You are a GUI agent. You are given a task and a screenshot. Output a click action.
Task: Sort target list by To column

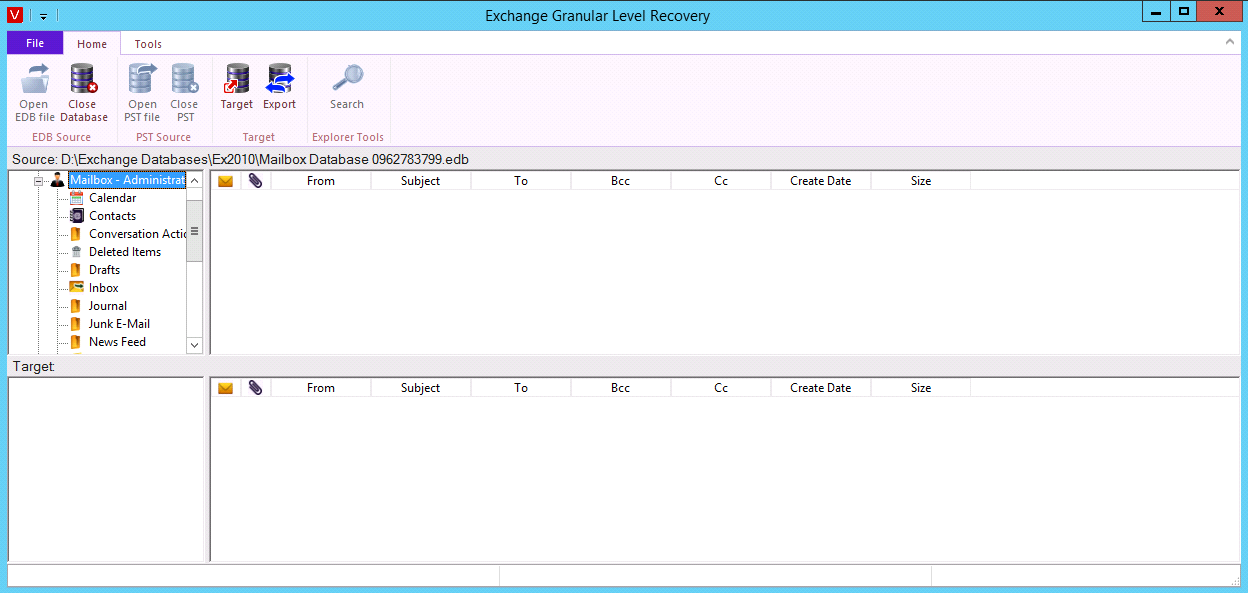click(x=521, y=388)
